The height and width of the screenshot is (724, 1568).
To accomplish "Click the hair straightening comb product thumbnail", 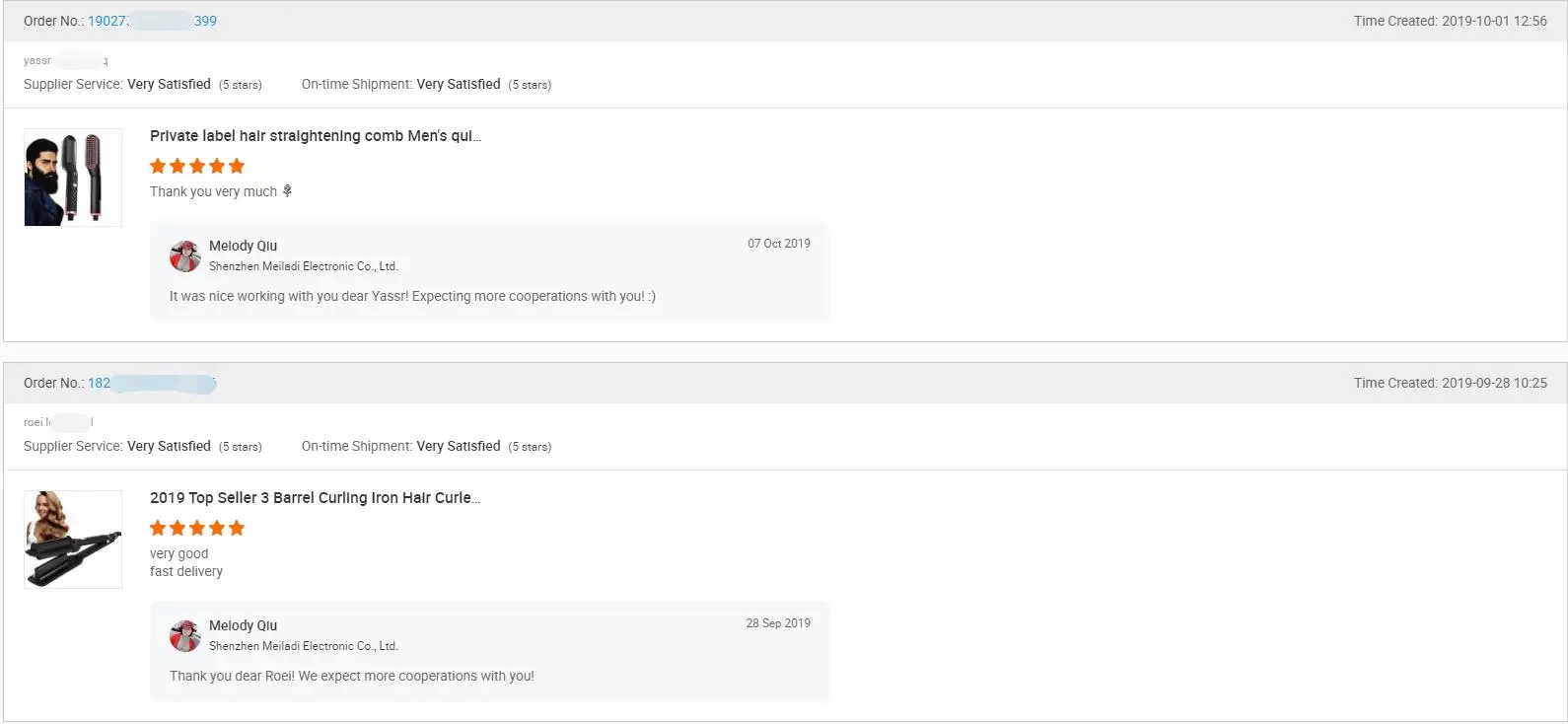I will pyautogui.click(x=73, y=178).
